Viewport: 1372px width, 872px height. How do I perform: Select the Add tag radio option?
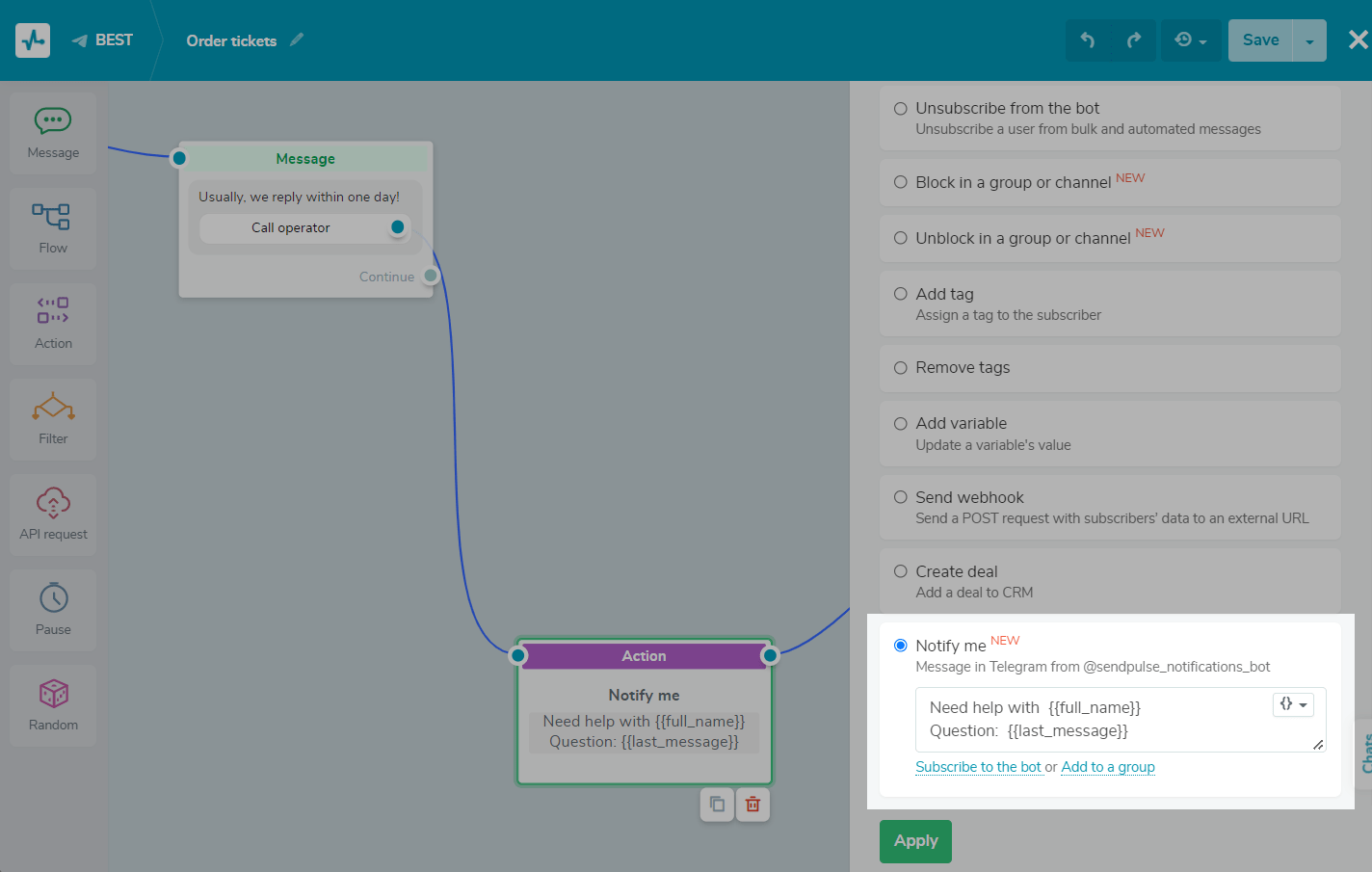tap(901, 294)
